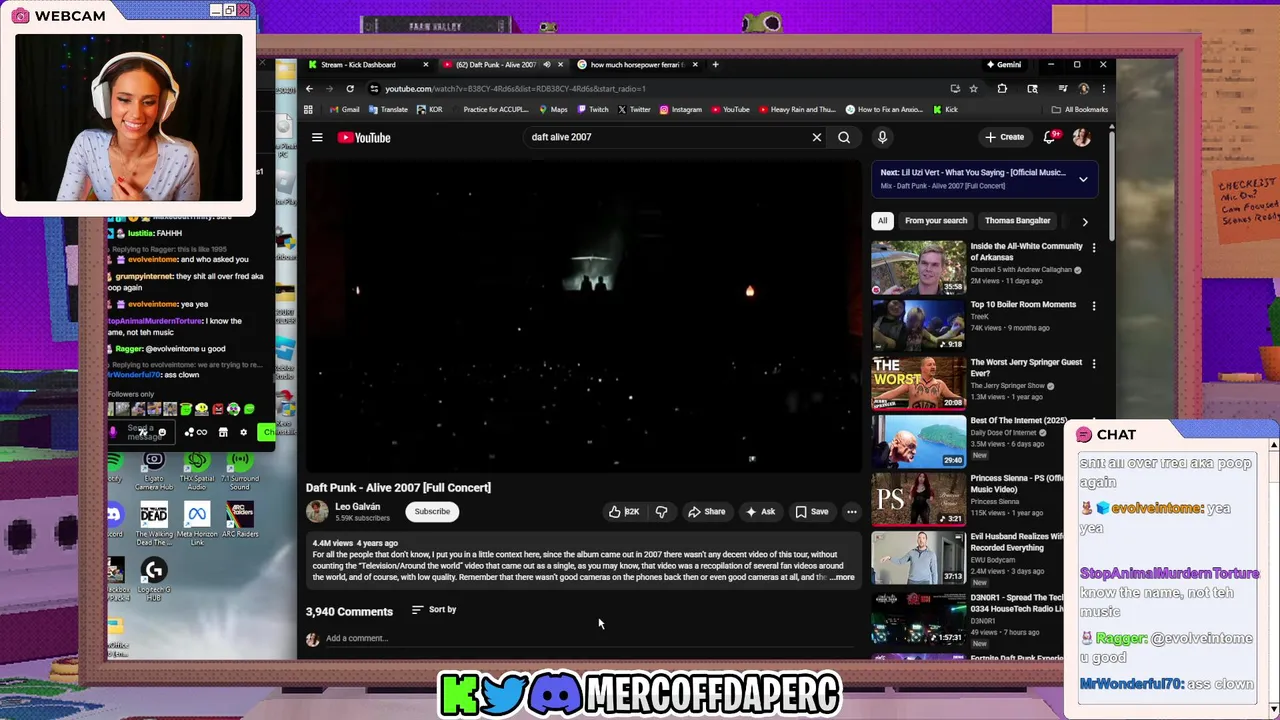Open the Kick chat shop icon
The height and width of the screenshot is (720, 1280).
point(223,432)
